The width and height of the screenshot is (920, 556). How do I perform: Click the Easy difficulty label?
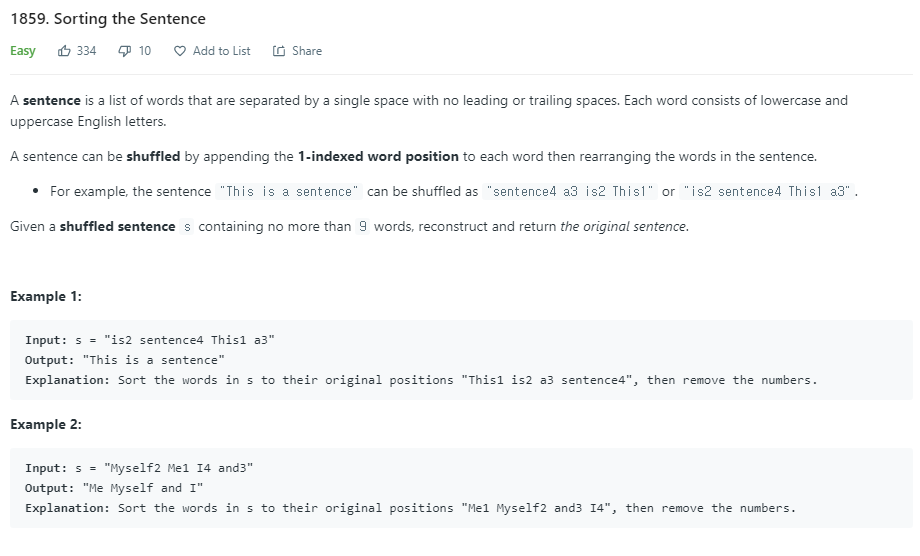[x=23, y=51]
